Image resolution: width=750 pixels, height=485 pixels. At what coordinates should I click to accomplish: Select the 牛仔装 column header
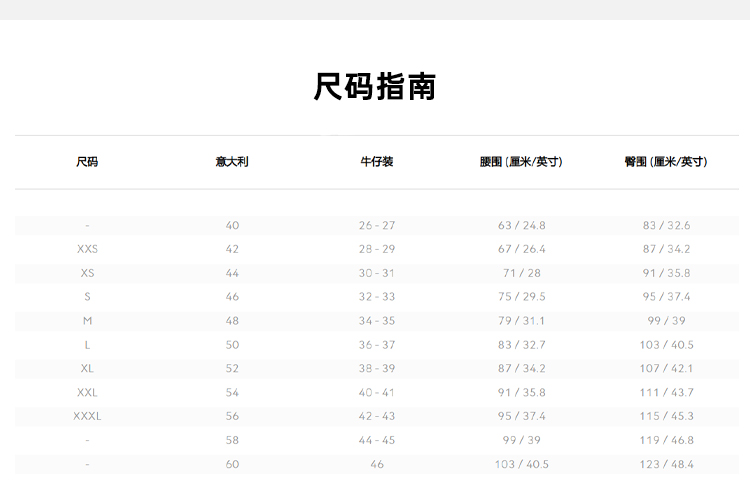coord(377,162)
